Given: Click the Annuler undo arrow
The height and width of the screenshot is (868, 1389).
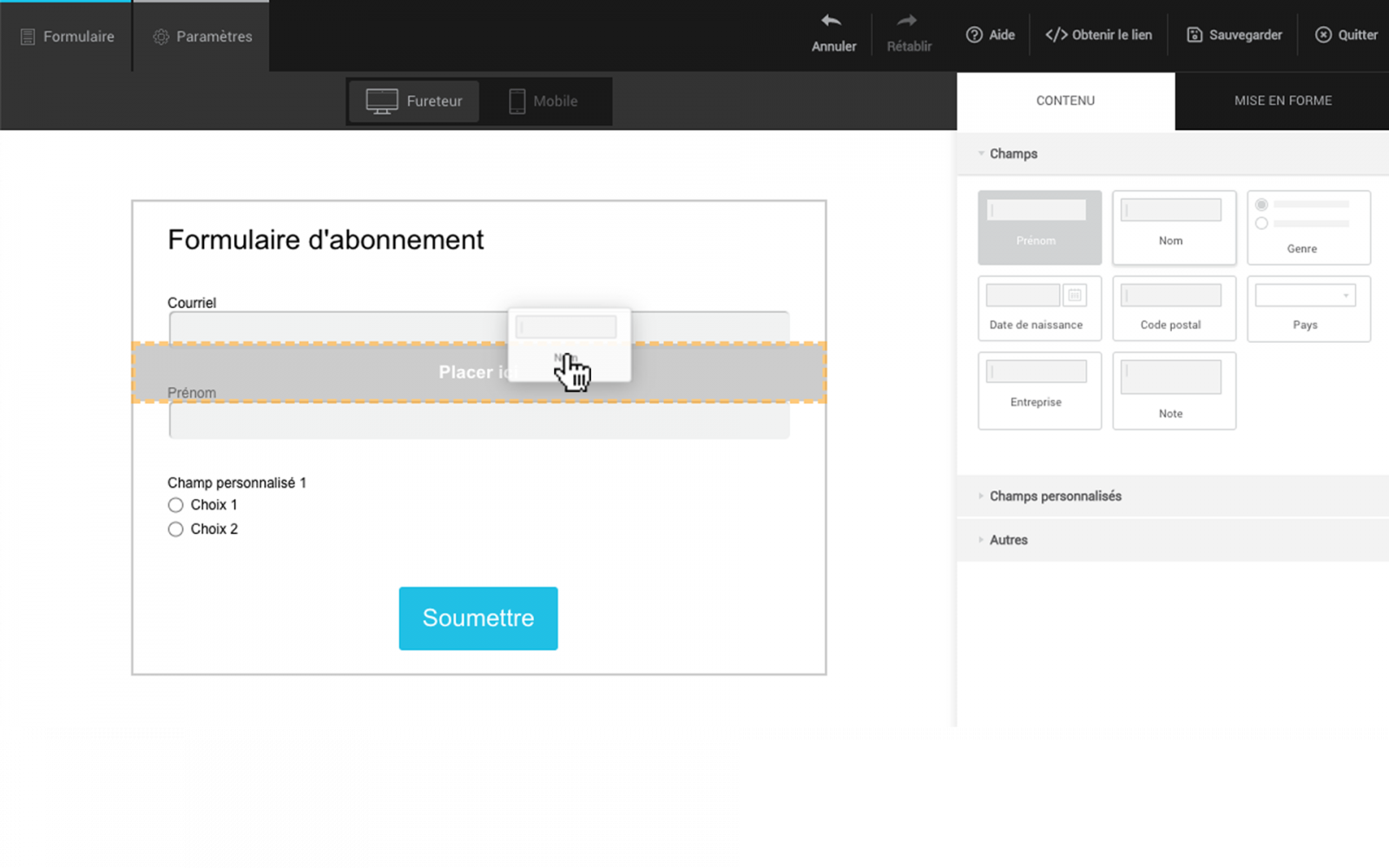Looking at the screenshot, I should coord(832,21).
